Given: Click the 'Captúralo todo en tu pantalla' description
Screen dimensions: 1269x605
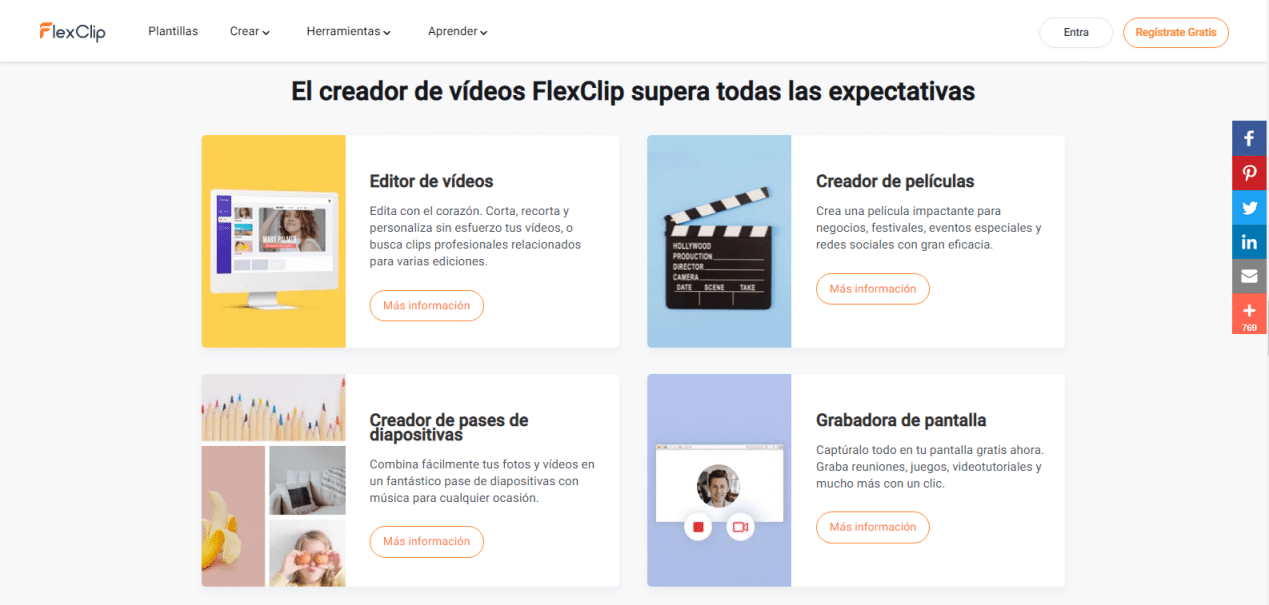Looking at the screenshot, I should tap(930, 466).
